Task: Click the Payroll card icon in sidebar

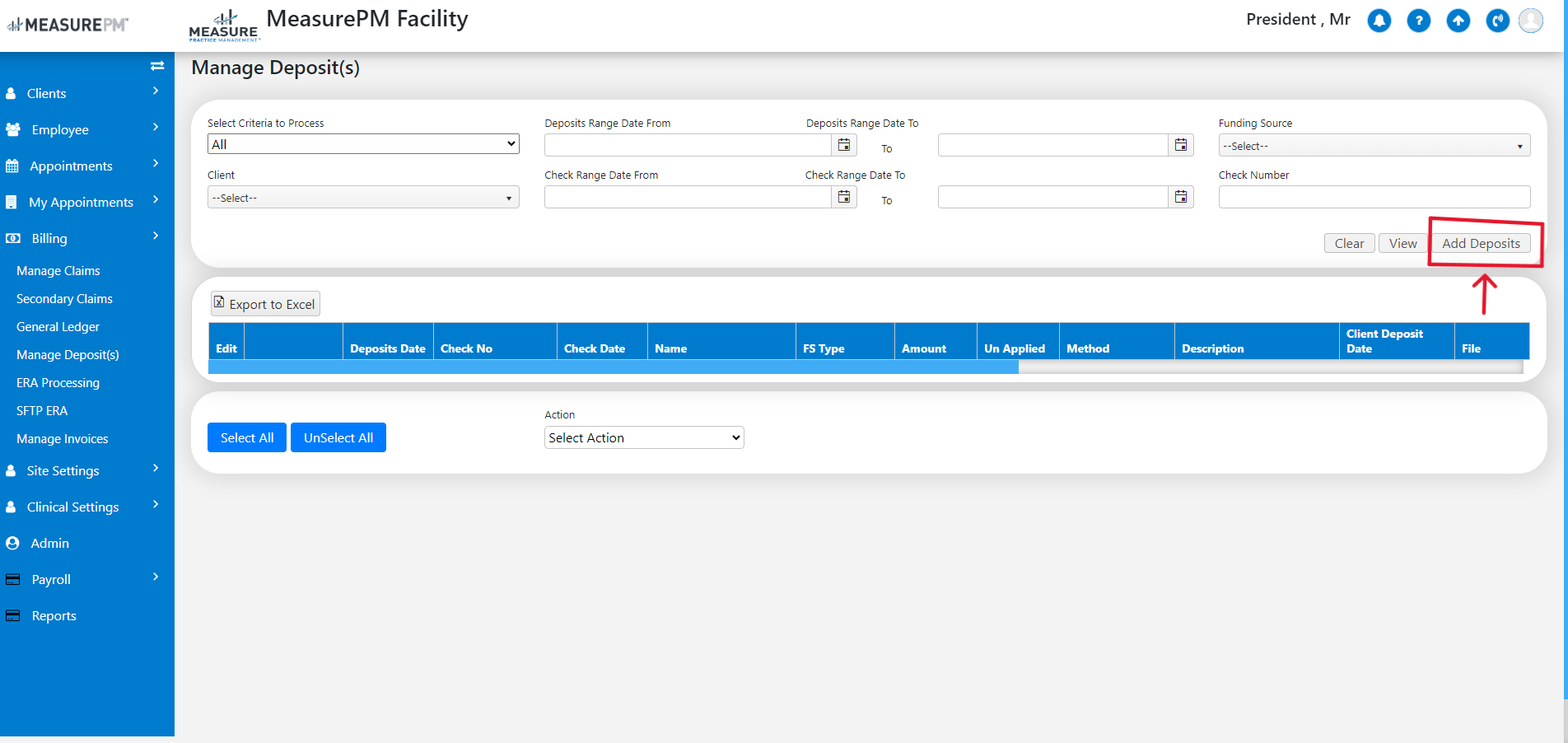Action: [x=13, y=579]
